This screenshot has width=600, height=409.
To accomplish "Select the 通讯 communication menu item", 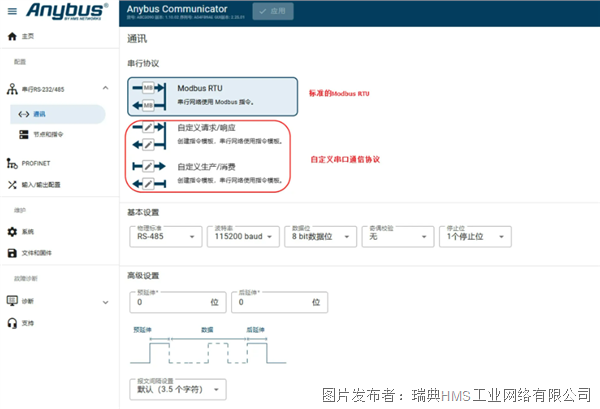I will 57,114.
